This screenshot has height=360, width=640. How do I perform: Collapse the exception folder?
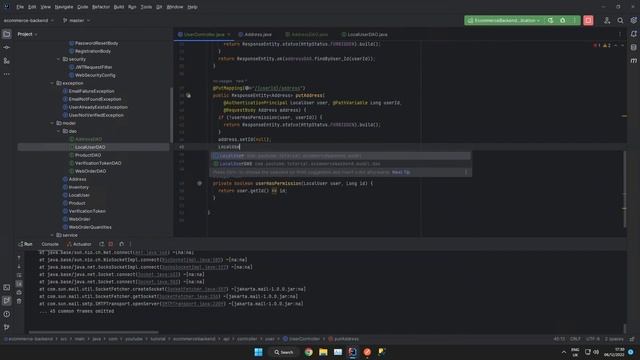pyautogui.click(x=52, y=83)
